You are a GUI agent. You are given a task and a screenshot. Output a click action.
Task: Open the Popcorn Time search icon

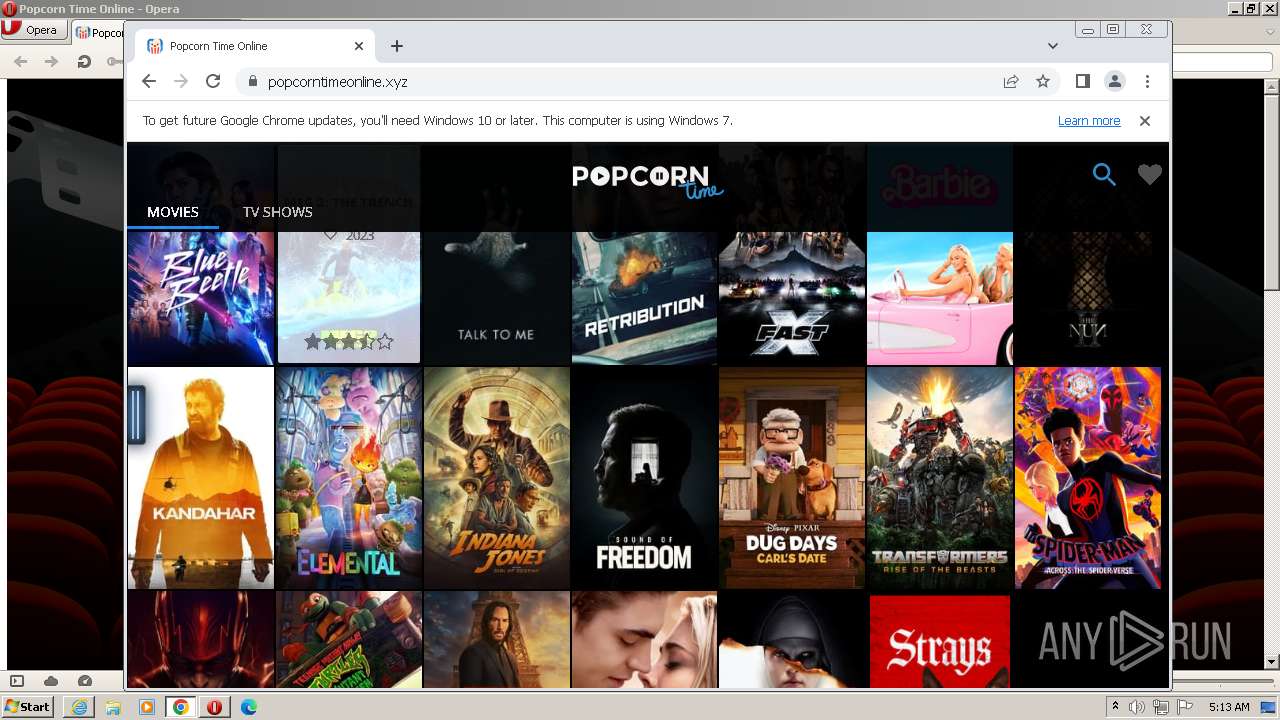1104,175
